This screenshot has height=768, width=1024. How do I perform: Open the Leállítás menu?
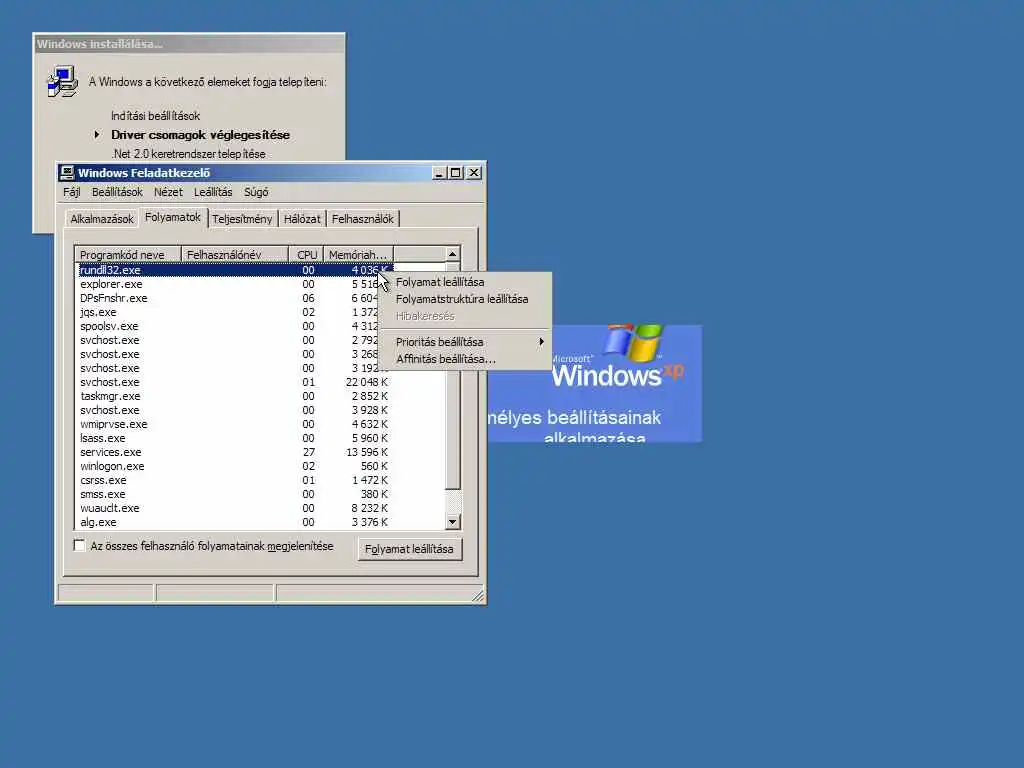tap(213, 192)
